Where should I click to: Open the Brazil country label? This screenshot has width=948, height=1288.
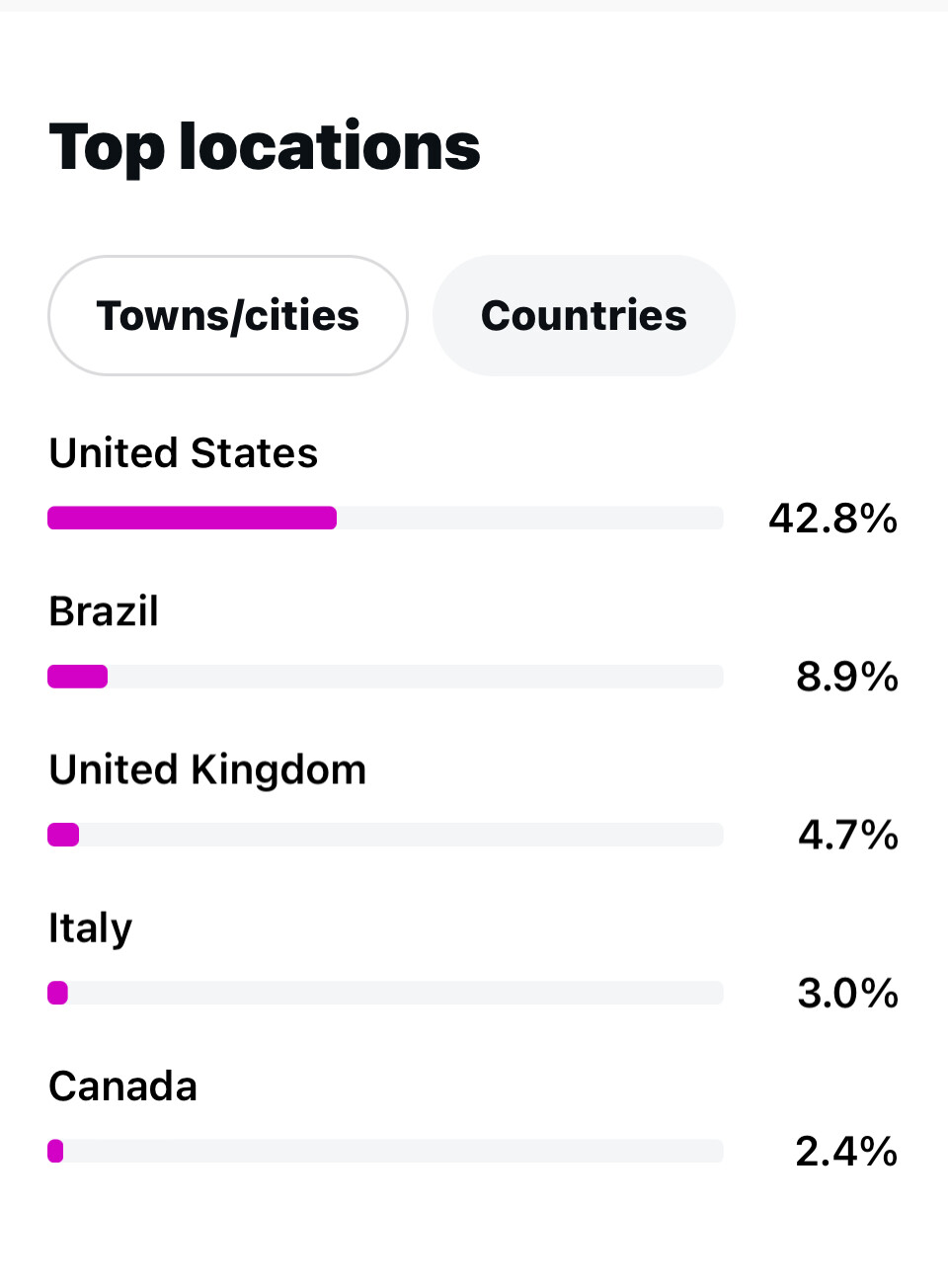coord(104,611)
